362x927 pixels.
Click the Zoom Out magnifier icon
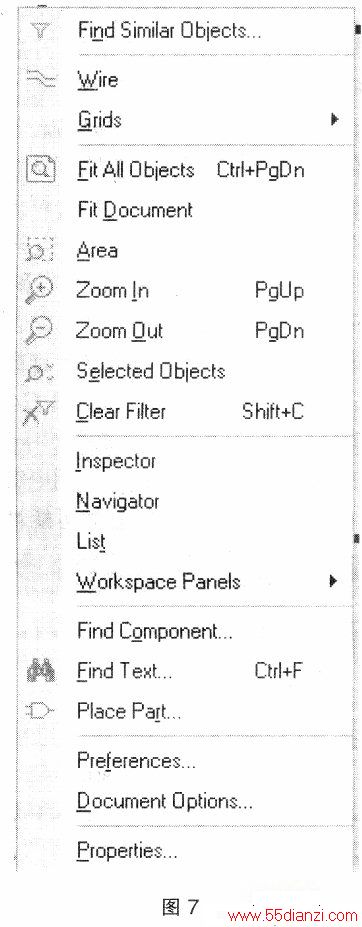pos(40,331)
